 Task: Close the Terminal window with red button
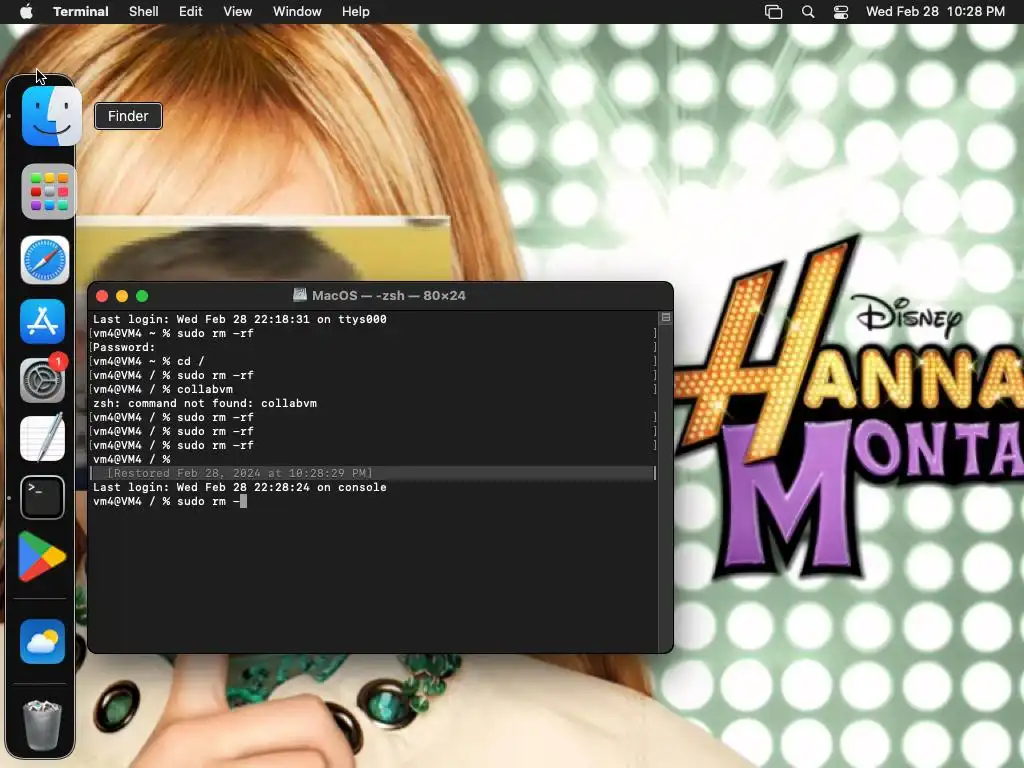click(x=102, y=296)
